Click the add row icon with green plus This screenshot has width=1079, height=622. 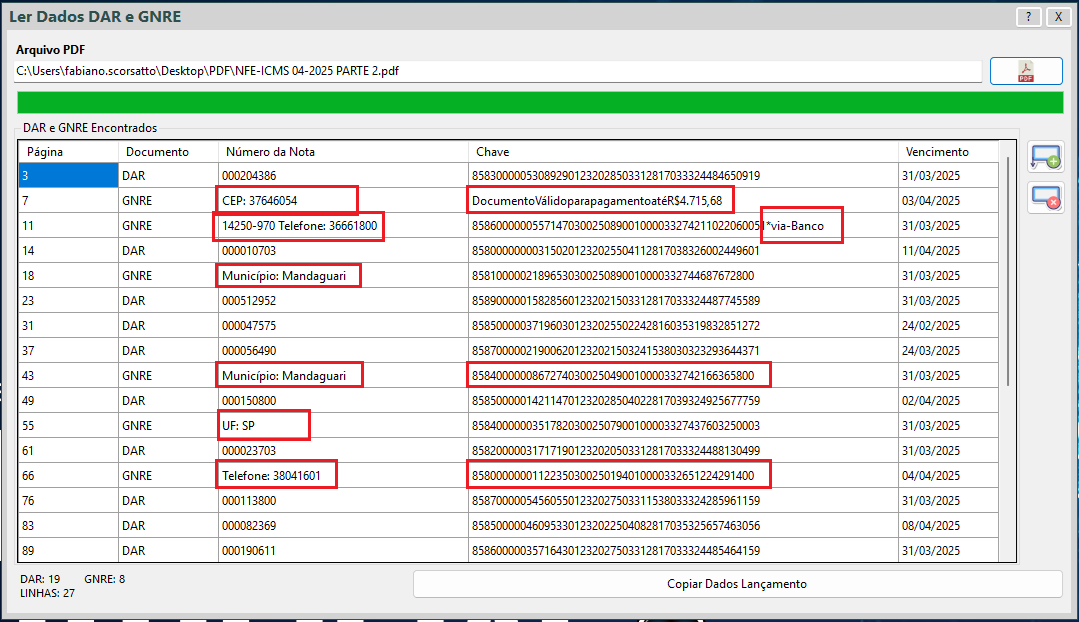[1045, 157]
